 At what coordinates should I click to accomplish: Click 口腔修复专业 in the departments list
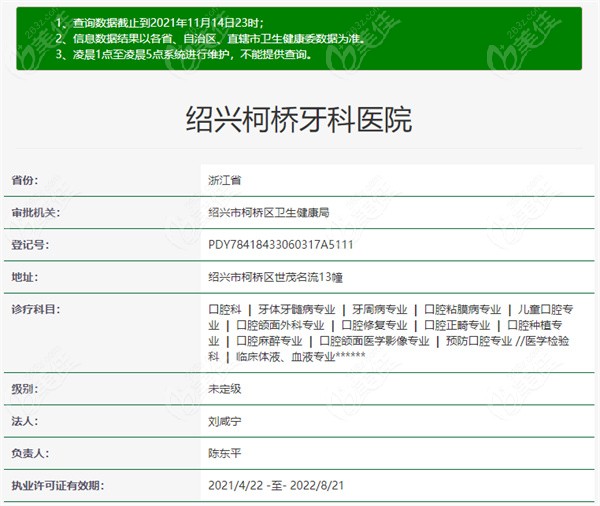(374, 325)
